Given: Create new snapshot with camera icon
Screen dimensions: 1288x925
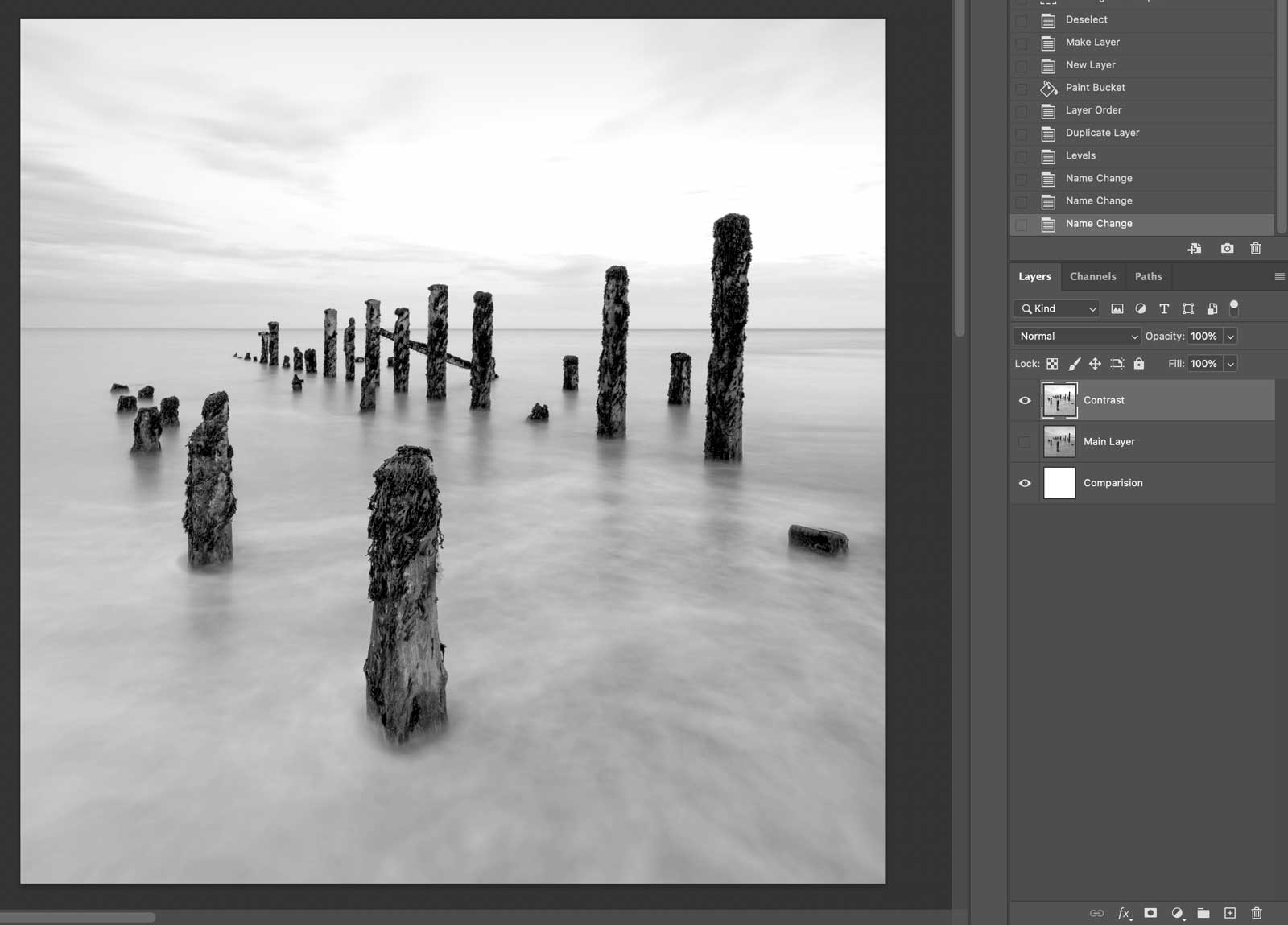Looking at the screenshot, I should pyautogui.click(x=1227, y=249).
